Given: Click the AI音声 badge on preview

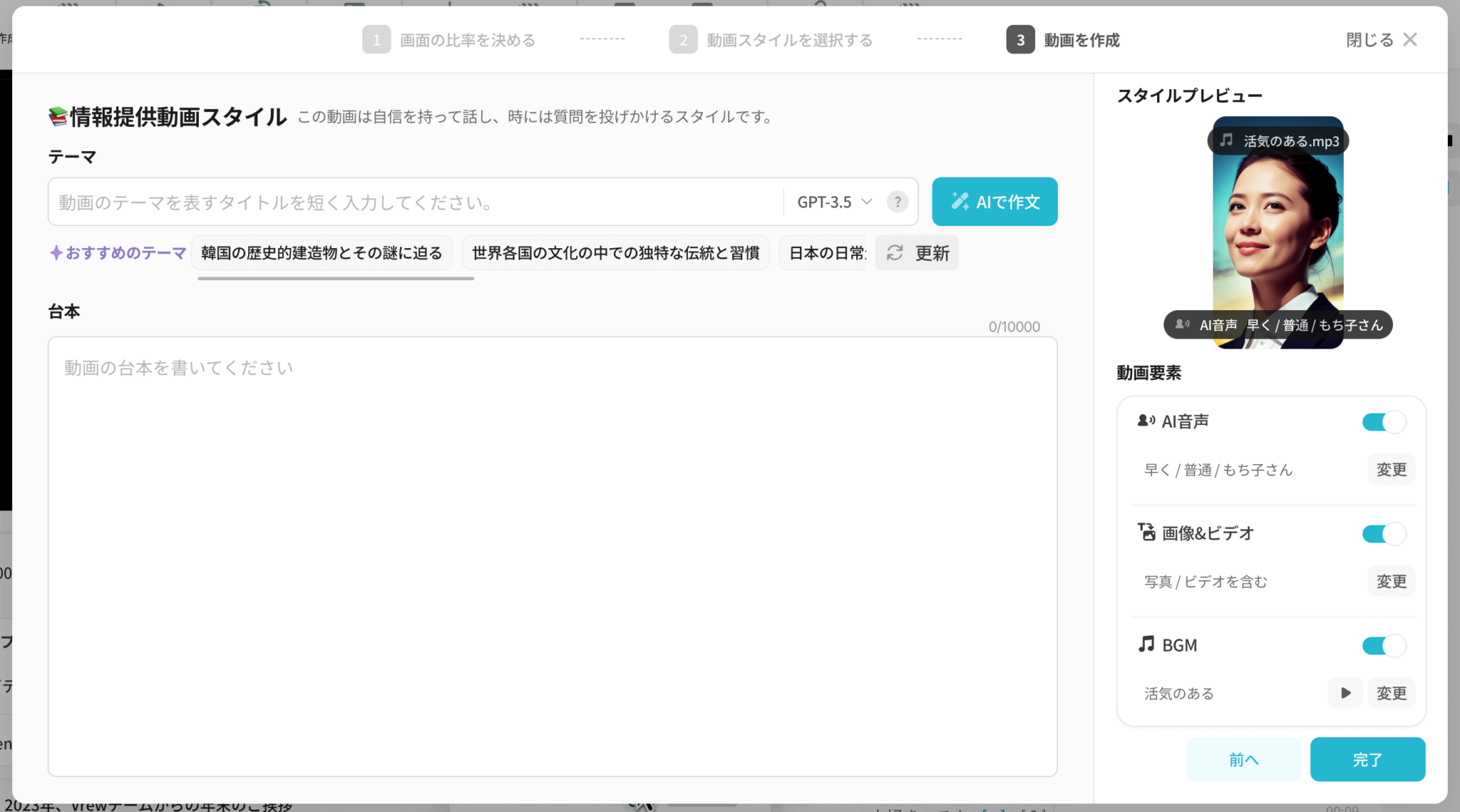Looking at the screenshot, I should click(1278, 325).
